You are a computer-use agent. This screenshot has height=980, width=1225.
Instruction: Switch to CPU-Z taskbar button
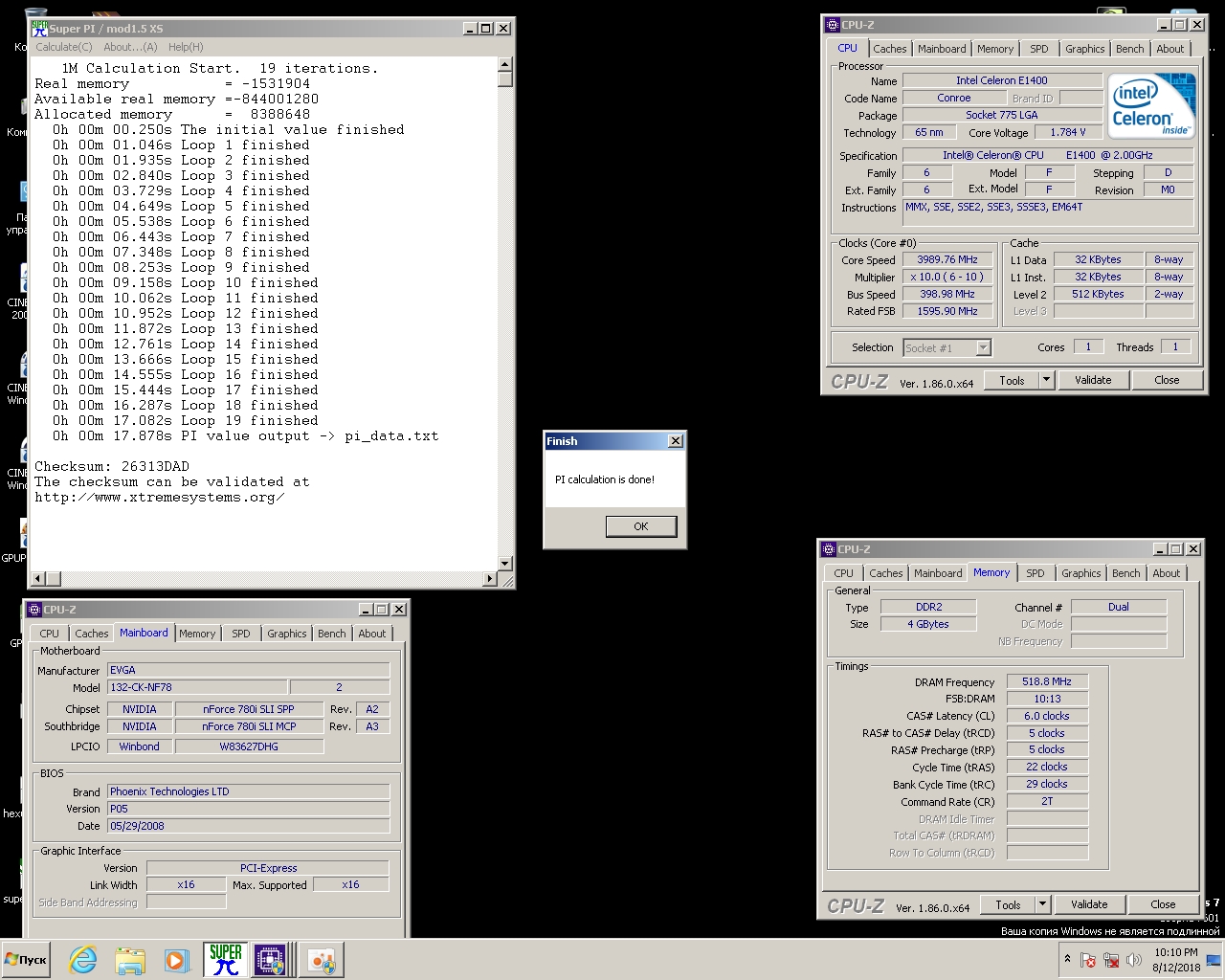click(x=272, y=959)
